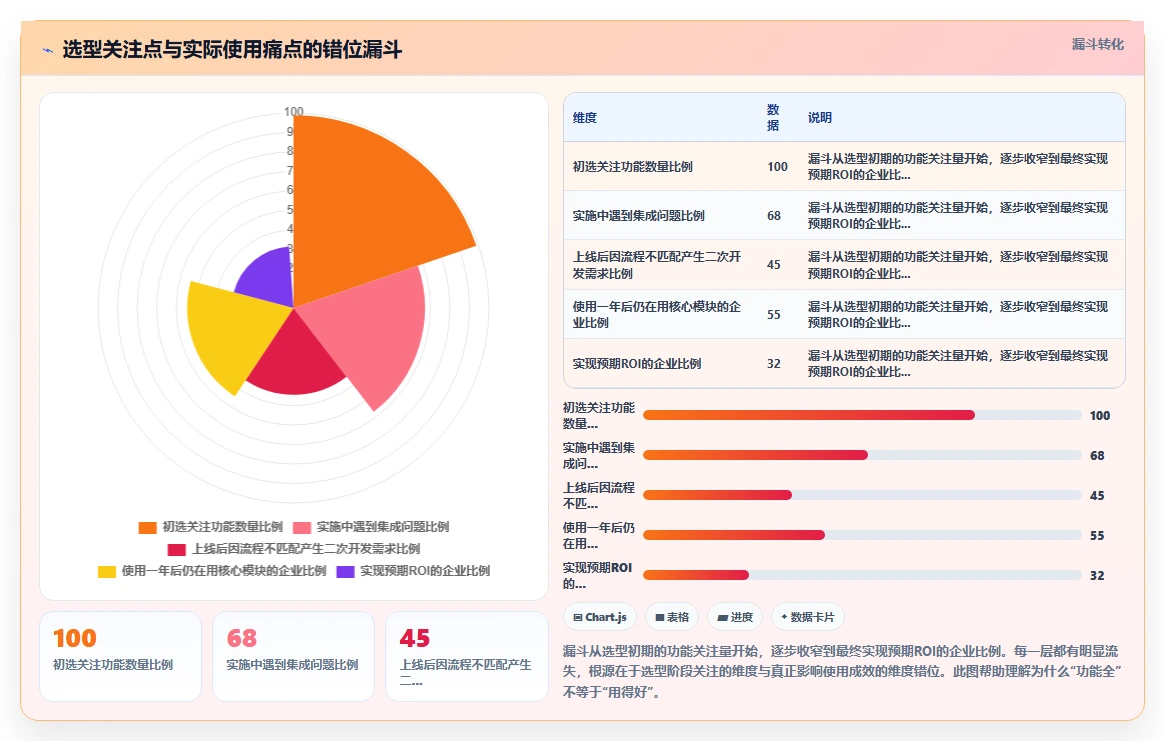Click progress bar for 使用一年后仍在用
This screenshot has height=741, width=1165.
pos(862,535)
